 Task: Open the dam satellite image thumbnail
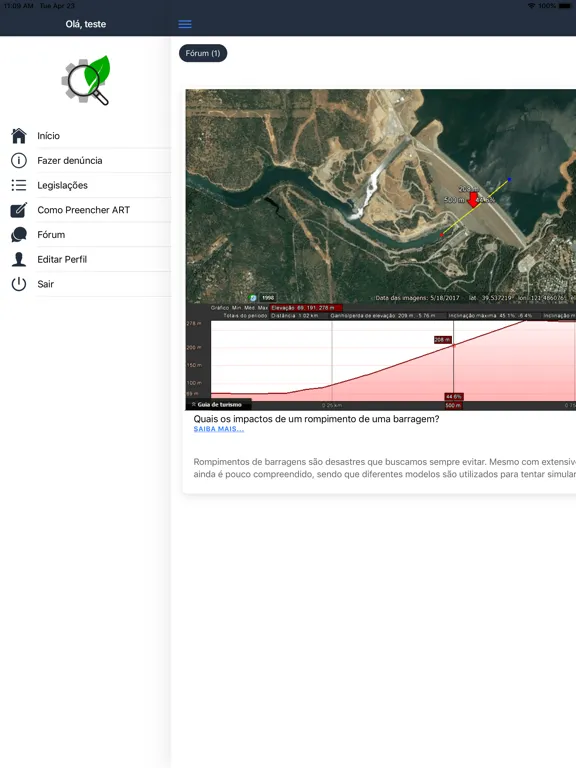point(381,249)
